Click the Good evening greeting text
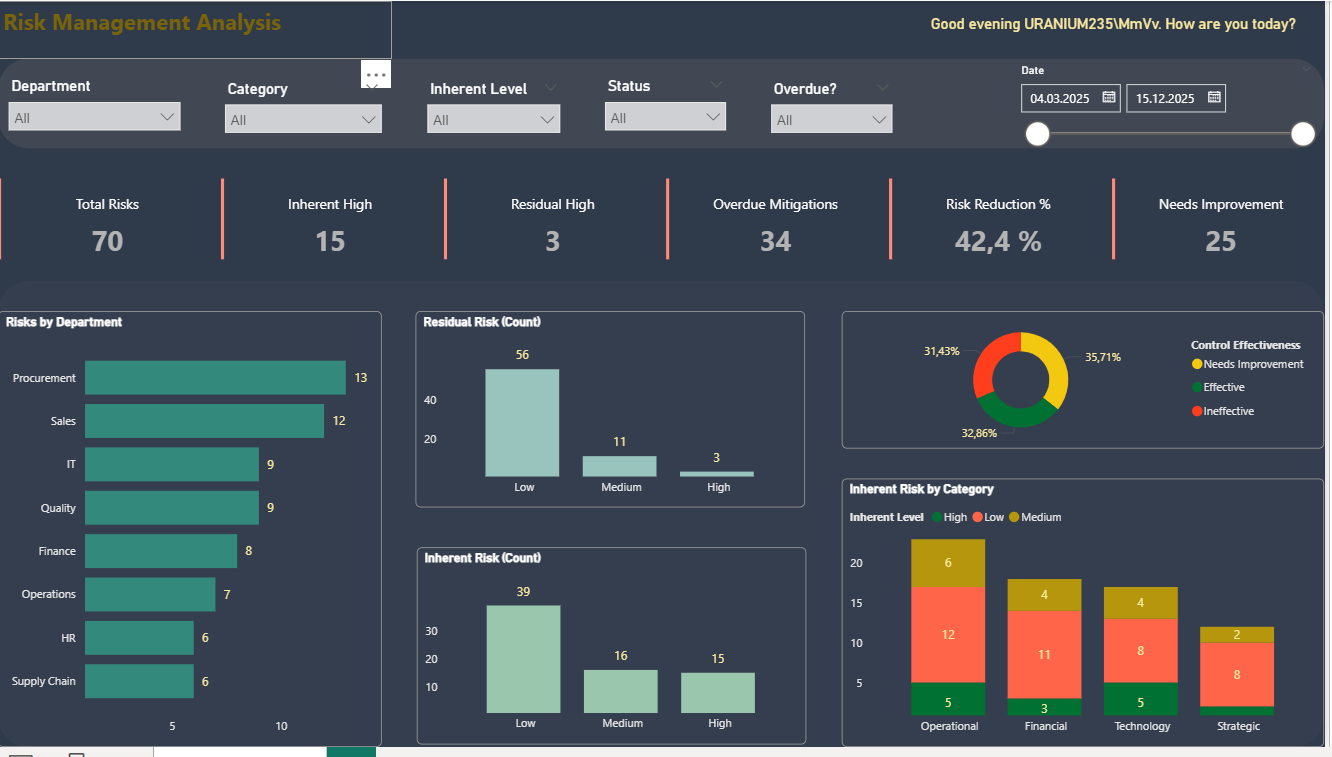 pos(1113,24)
